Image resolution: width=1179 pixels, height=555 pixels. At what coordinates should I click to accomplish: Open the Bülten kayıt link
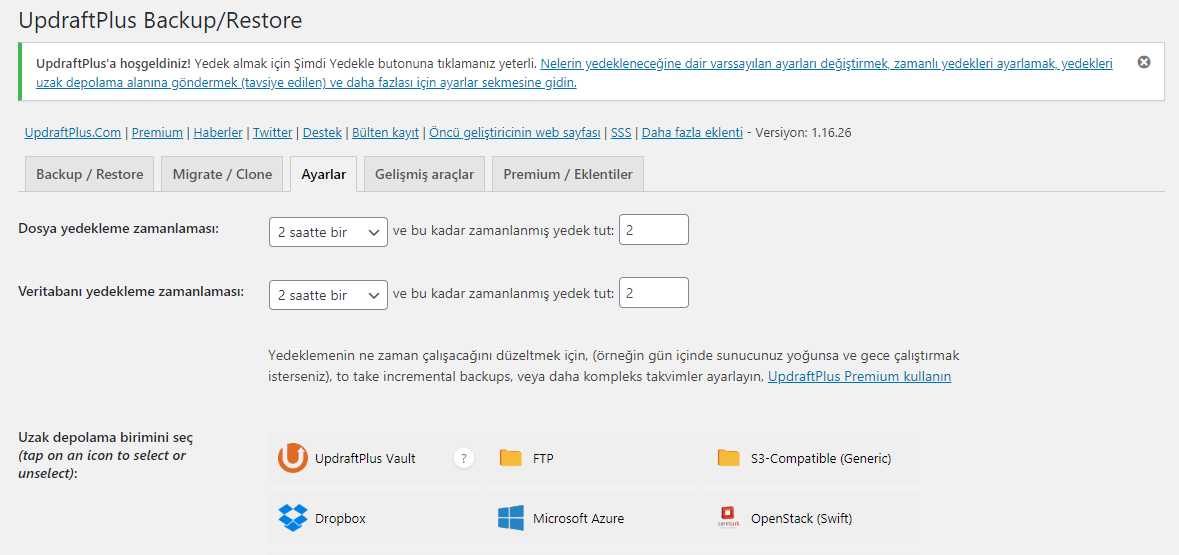(386, 132)
